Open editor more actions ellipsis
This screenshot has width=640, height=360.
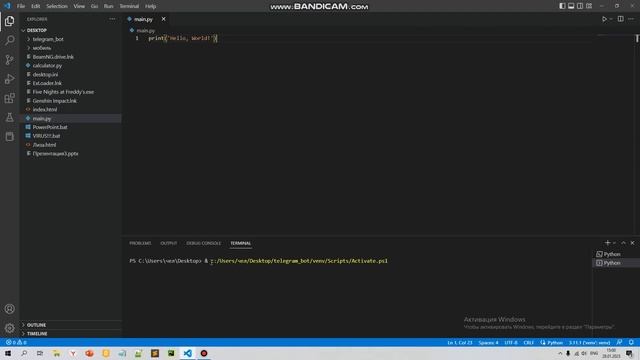pos(631,19)
